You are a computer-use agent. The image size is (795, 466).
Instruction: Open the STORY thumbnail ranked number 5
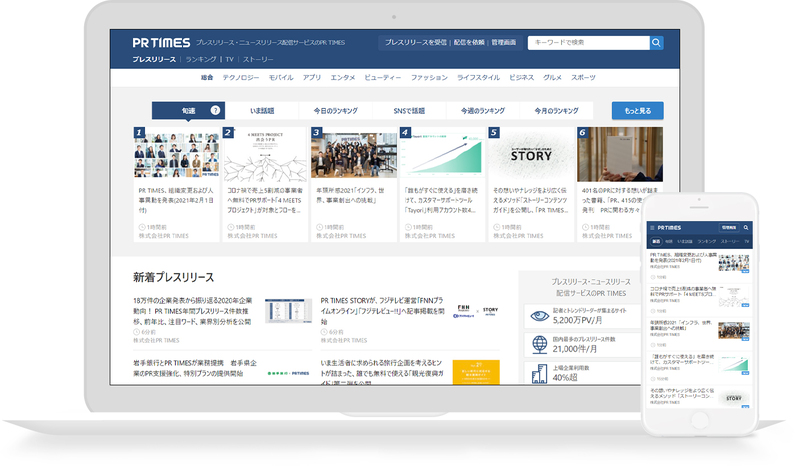click(531, 154)
